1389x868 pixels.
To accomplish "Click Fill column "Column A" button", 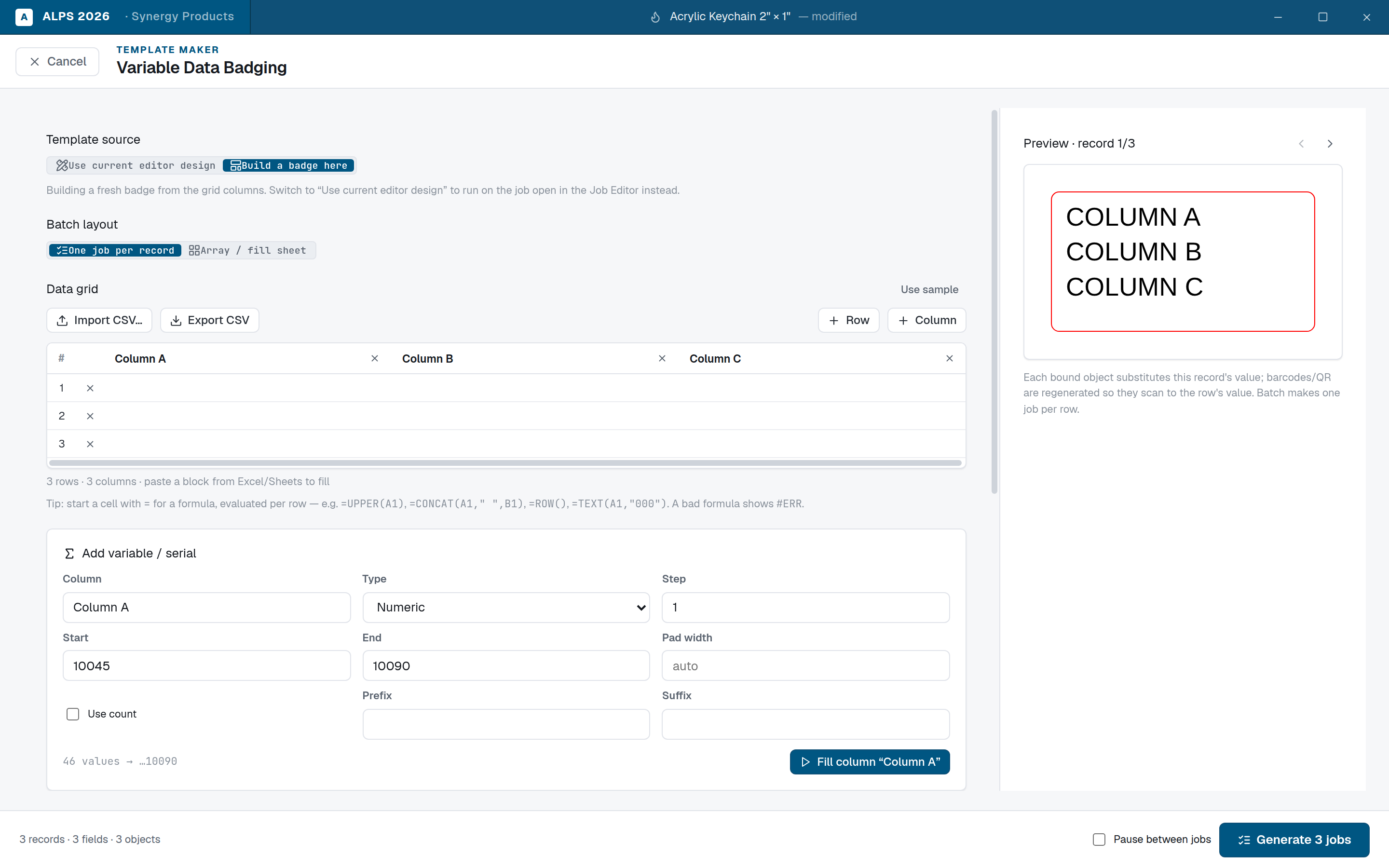I will (x=870, y=762).
